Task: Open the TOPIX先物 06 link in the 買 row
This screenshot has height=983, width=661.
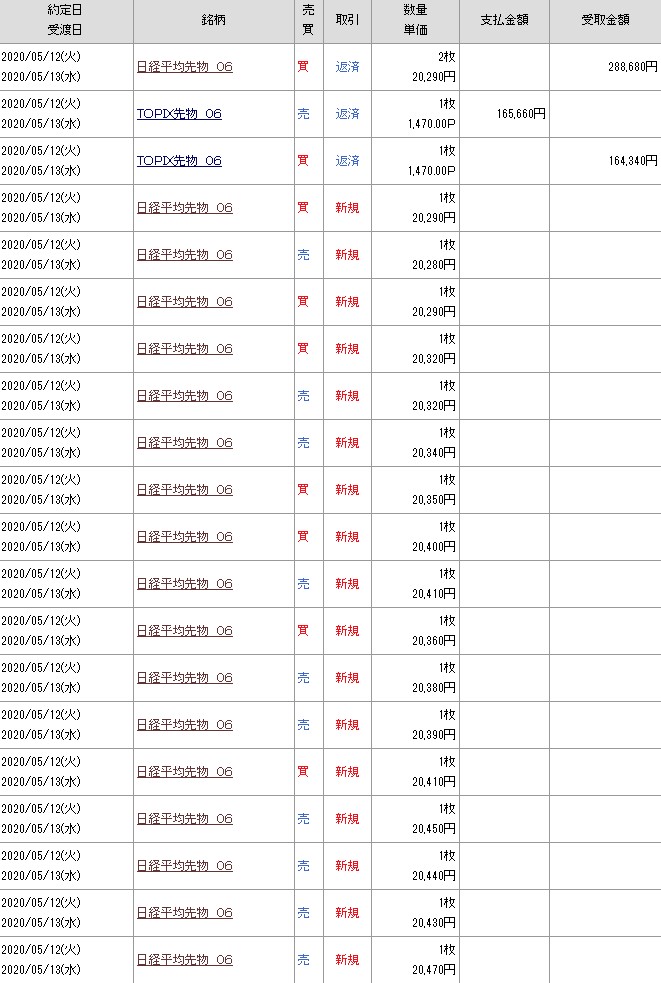Action: coord(179,161)
